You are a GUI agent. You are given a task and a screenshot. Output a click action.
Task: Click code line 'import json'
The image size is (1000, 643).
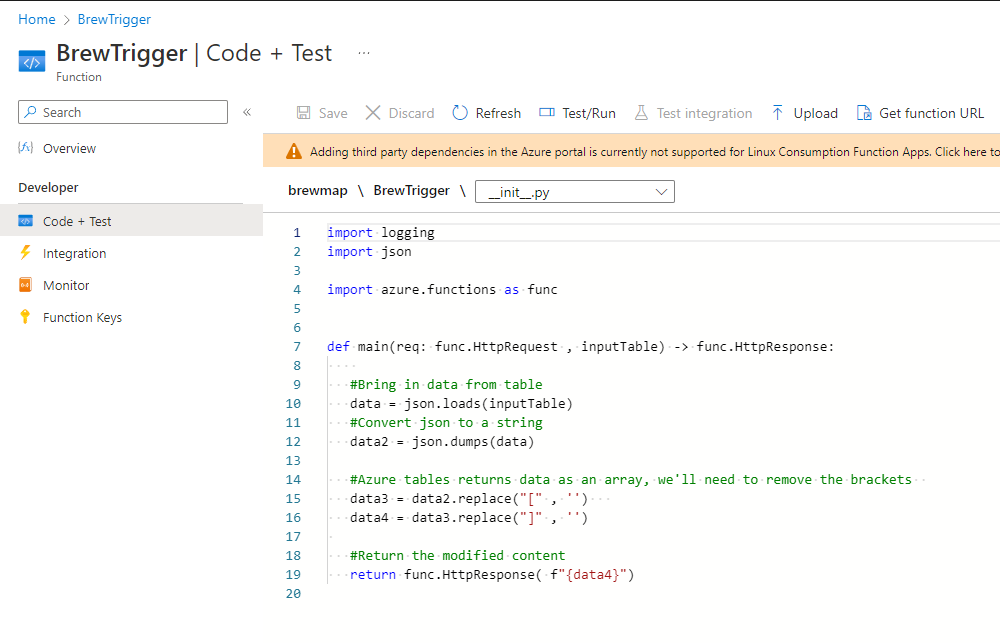tap(369, 251)
